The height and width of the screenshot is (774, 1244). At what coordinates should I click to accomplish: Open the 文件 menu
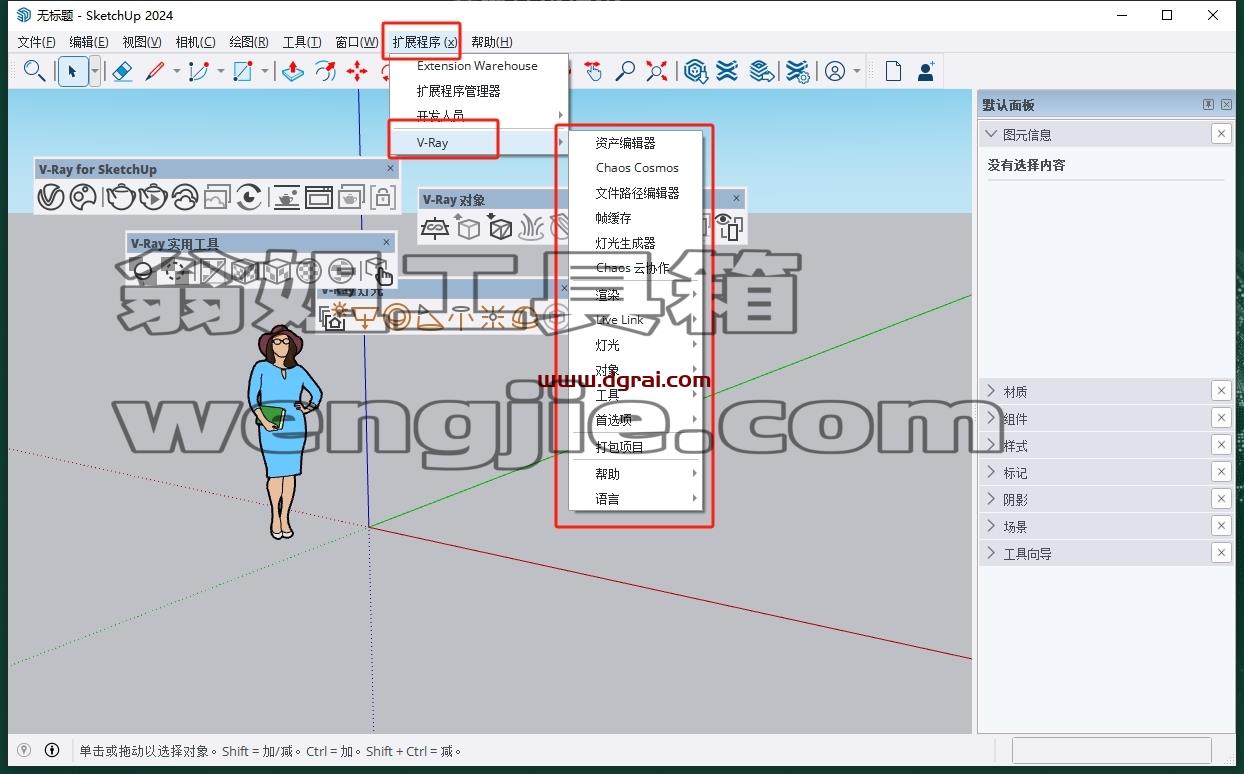pyautogui.click(x=36, y=42)
